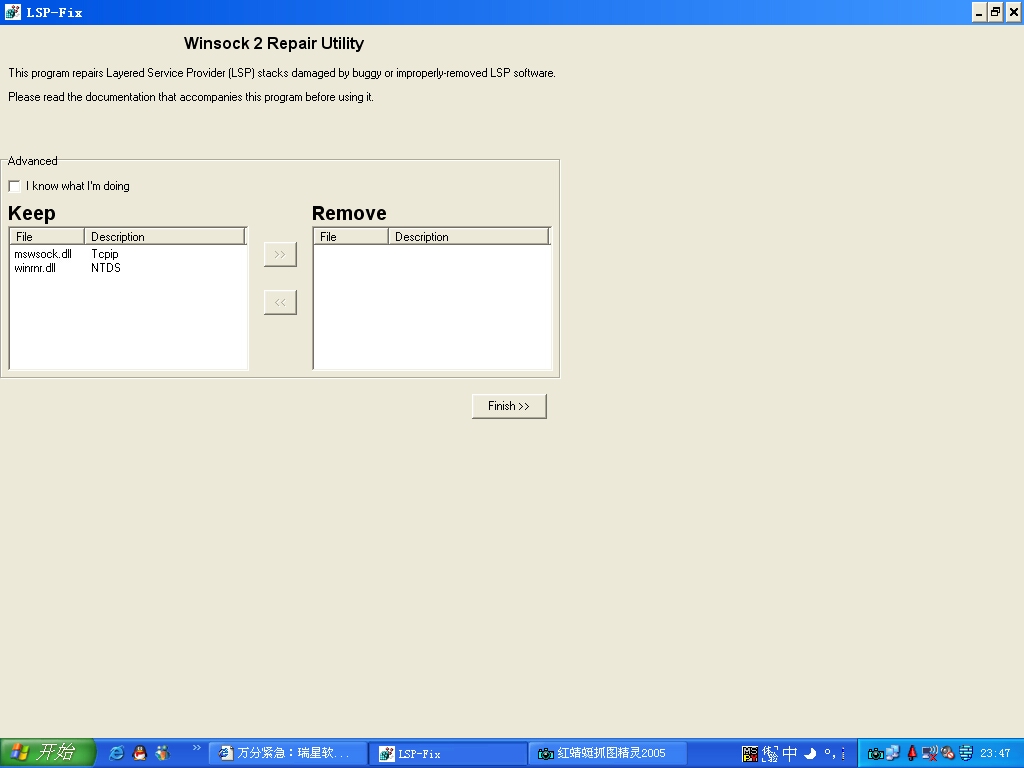This screenshot has height=768, width=1024.
Task: Toggle the 中 Chinese input mode
Action: (x=790, y=754)
